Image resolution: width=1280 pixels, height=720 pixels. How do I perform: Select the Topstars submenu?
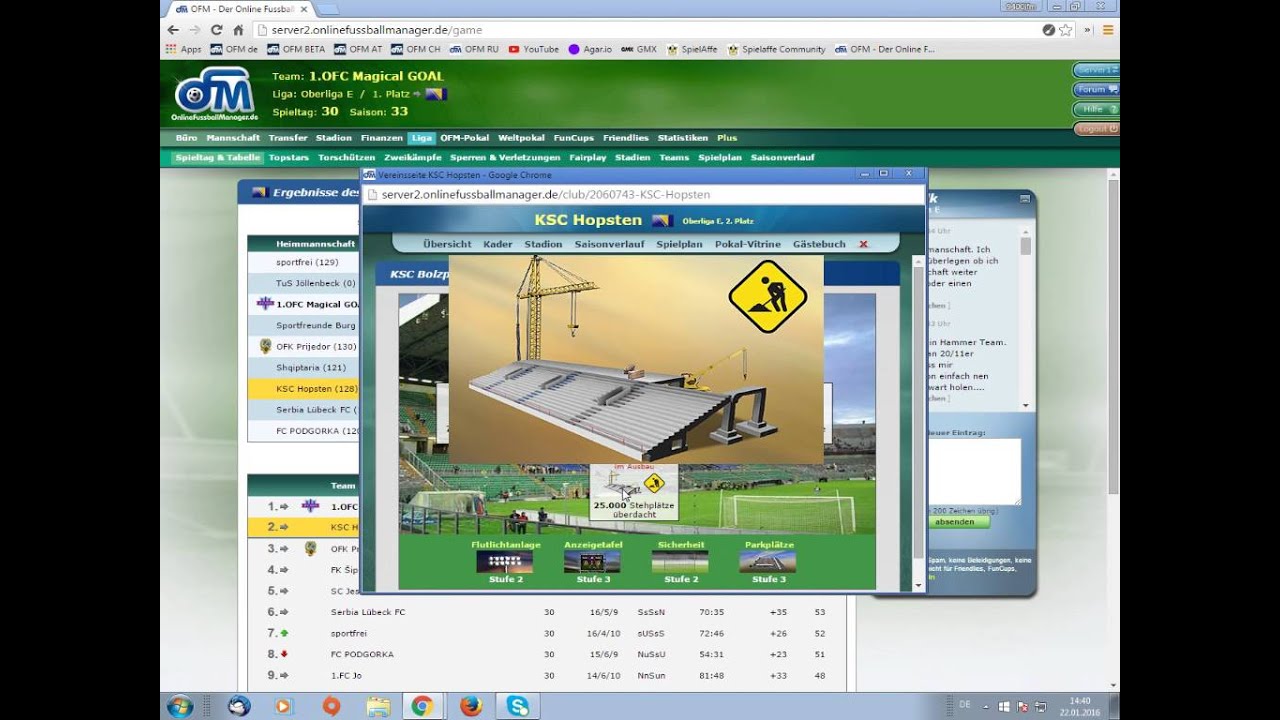tap(289, 158)
